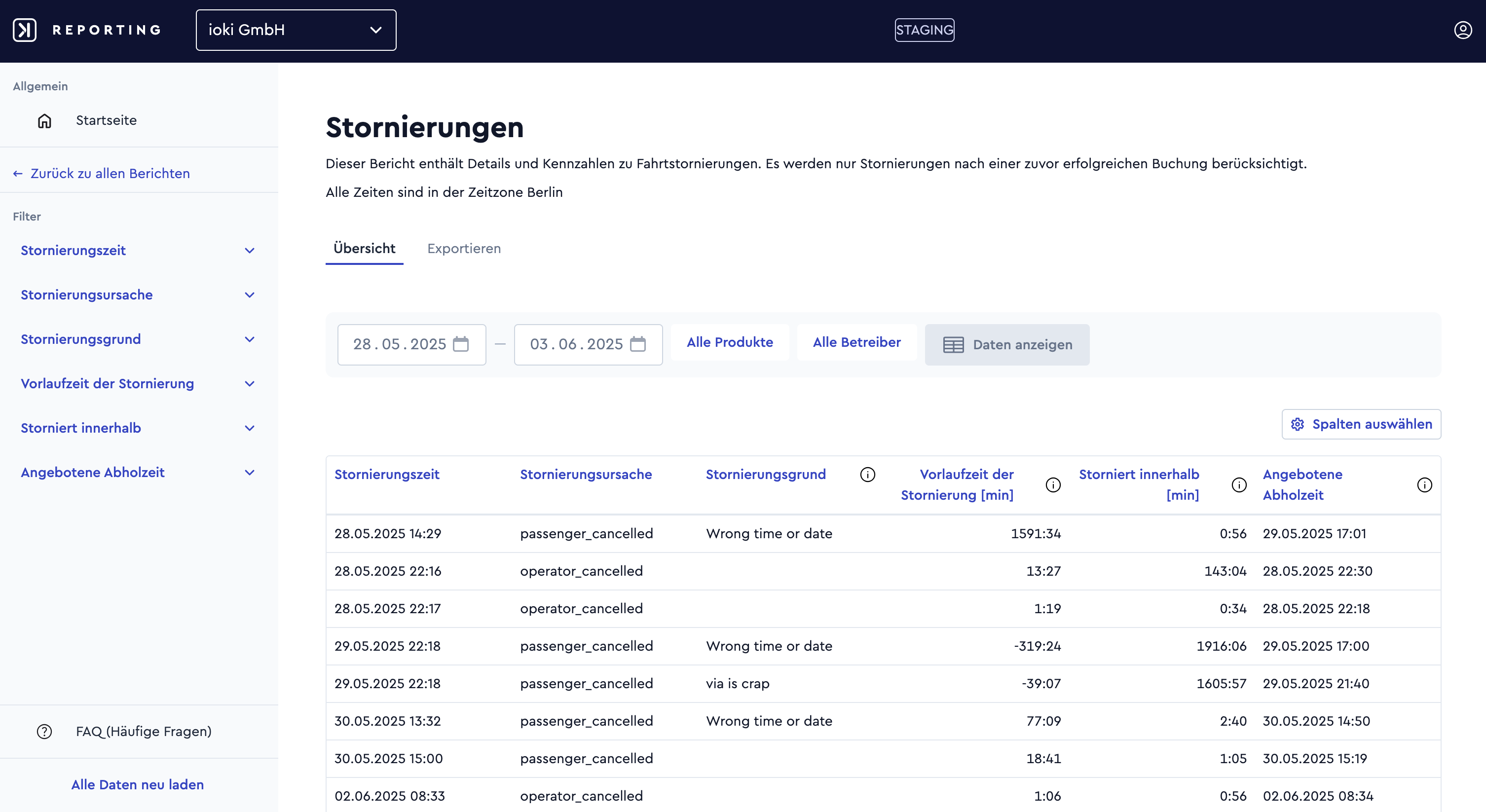Open the ioki GmbH organization dropdown
The width and height of the screenshot is (1486, 812).
point(296,30)
